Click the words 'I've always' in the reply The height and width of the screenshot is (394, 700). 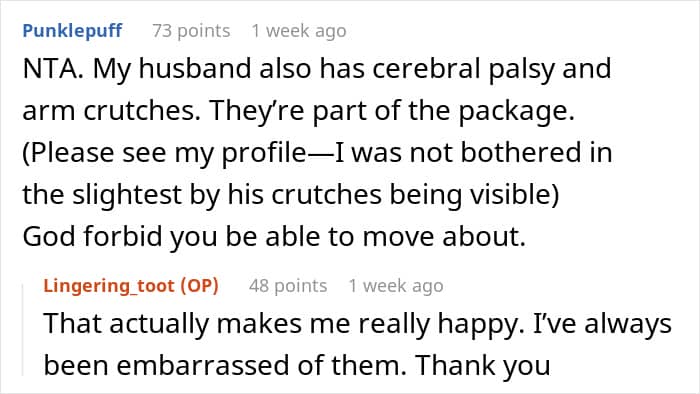[602, 323]
